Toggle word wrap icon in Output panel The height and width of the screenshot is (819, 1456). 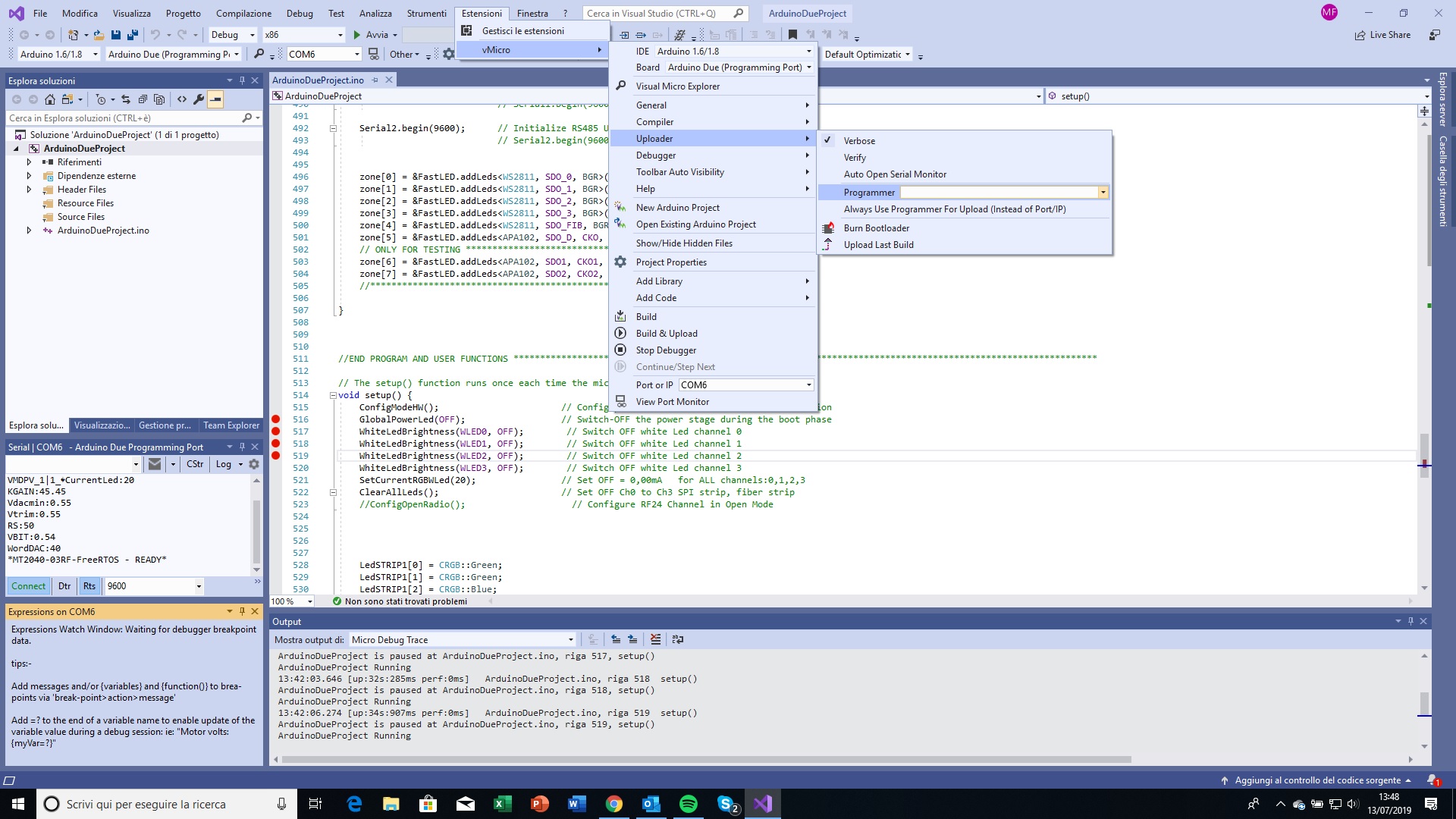[x=678, y=639]
